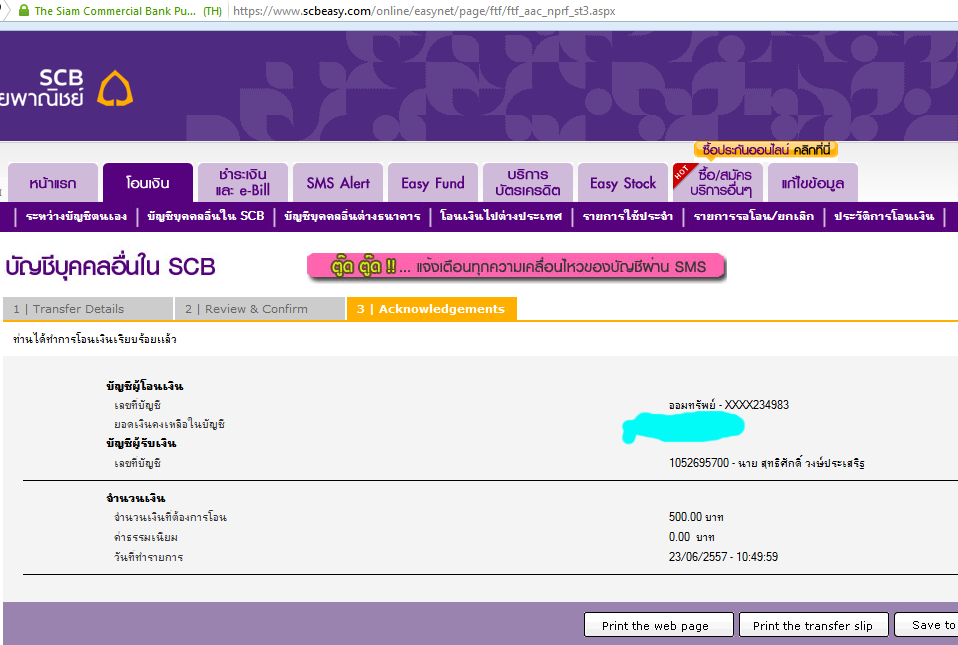Image resolution: width=958 pixels, height=645 pixels.
Task: Click the วันที่ทำรายการ label
Action: pyautogui.click(x=148, y=557)
